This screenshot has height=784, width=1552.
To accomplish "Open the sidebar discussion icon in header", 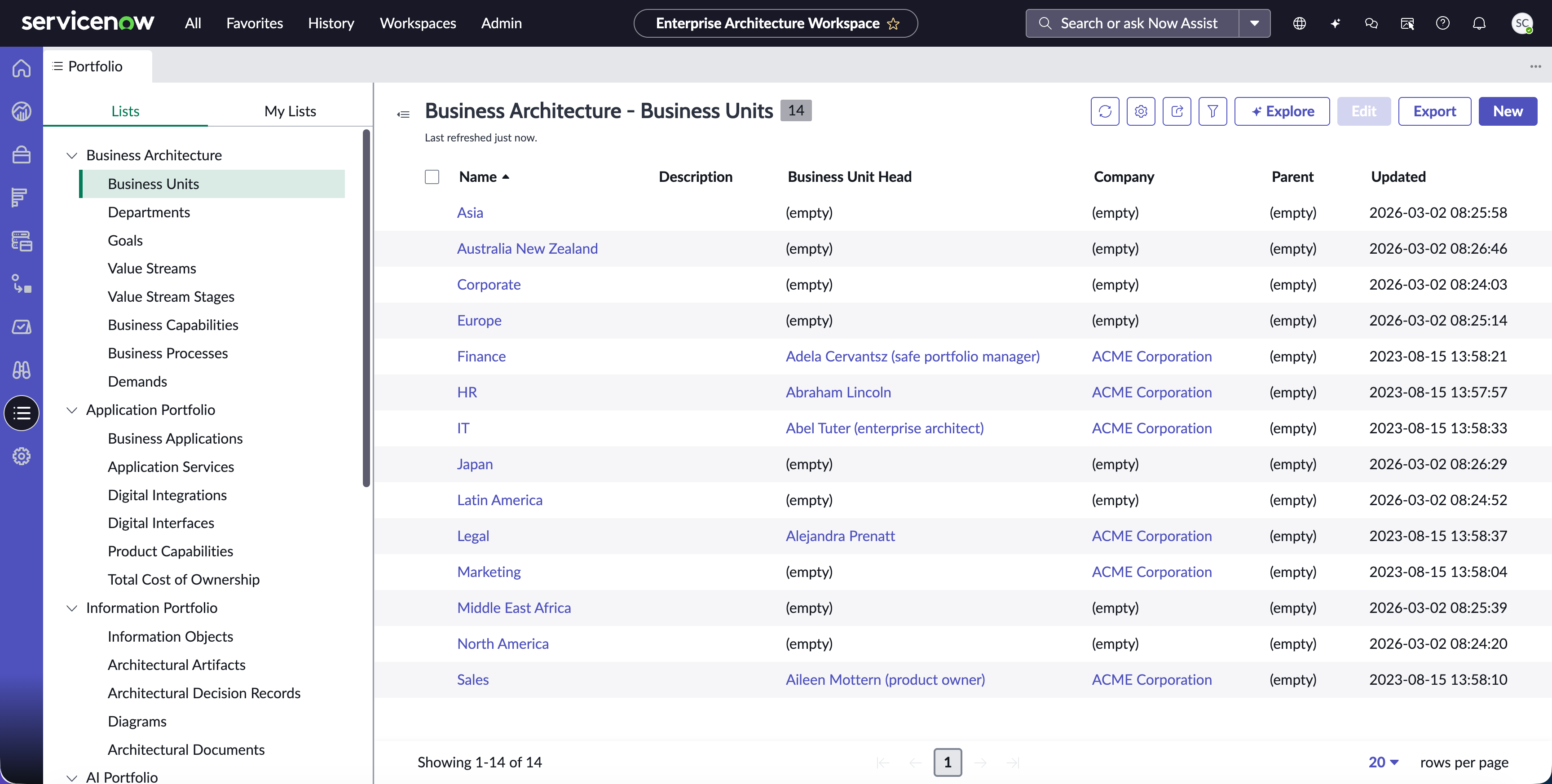I will [x=1407, y=23].
